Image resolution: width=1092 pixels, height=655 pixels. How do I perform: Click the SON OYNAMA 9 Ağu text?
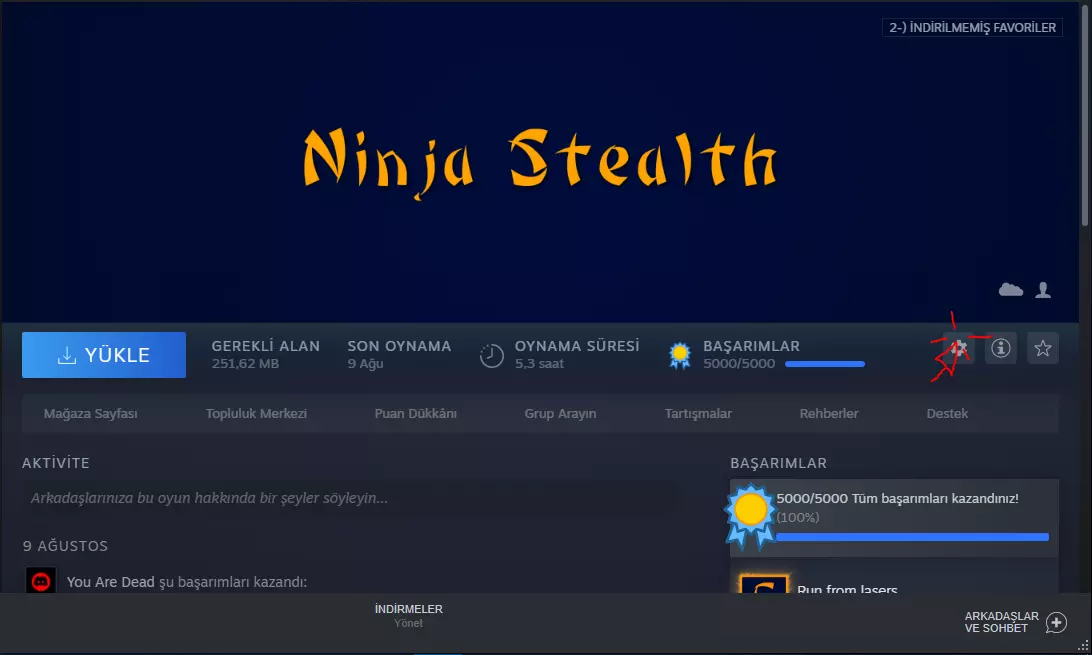click(399, 355)
